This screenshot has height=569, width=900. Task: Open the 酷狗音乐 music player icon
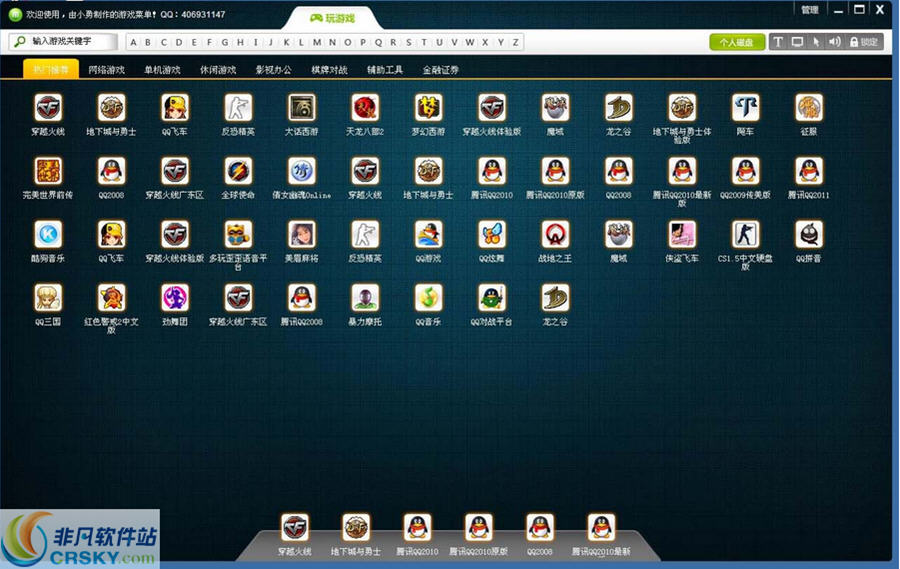coord(48,234)
